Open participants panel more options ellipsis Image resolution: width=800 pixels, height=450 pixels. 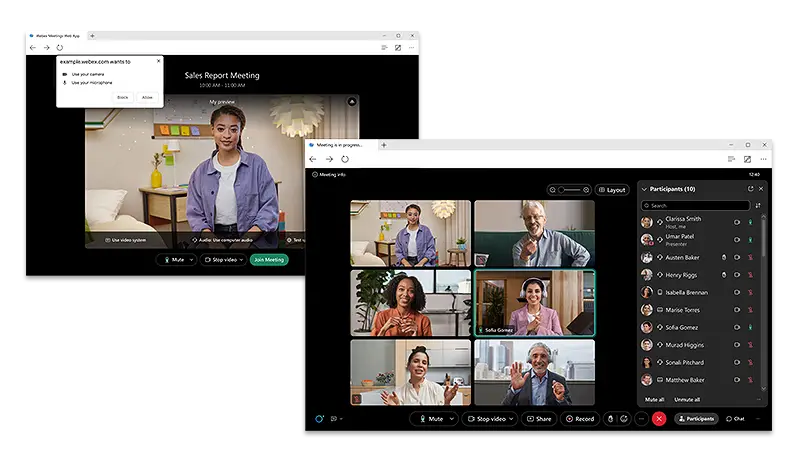(759, 399)
